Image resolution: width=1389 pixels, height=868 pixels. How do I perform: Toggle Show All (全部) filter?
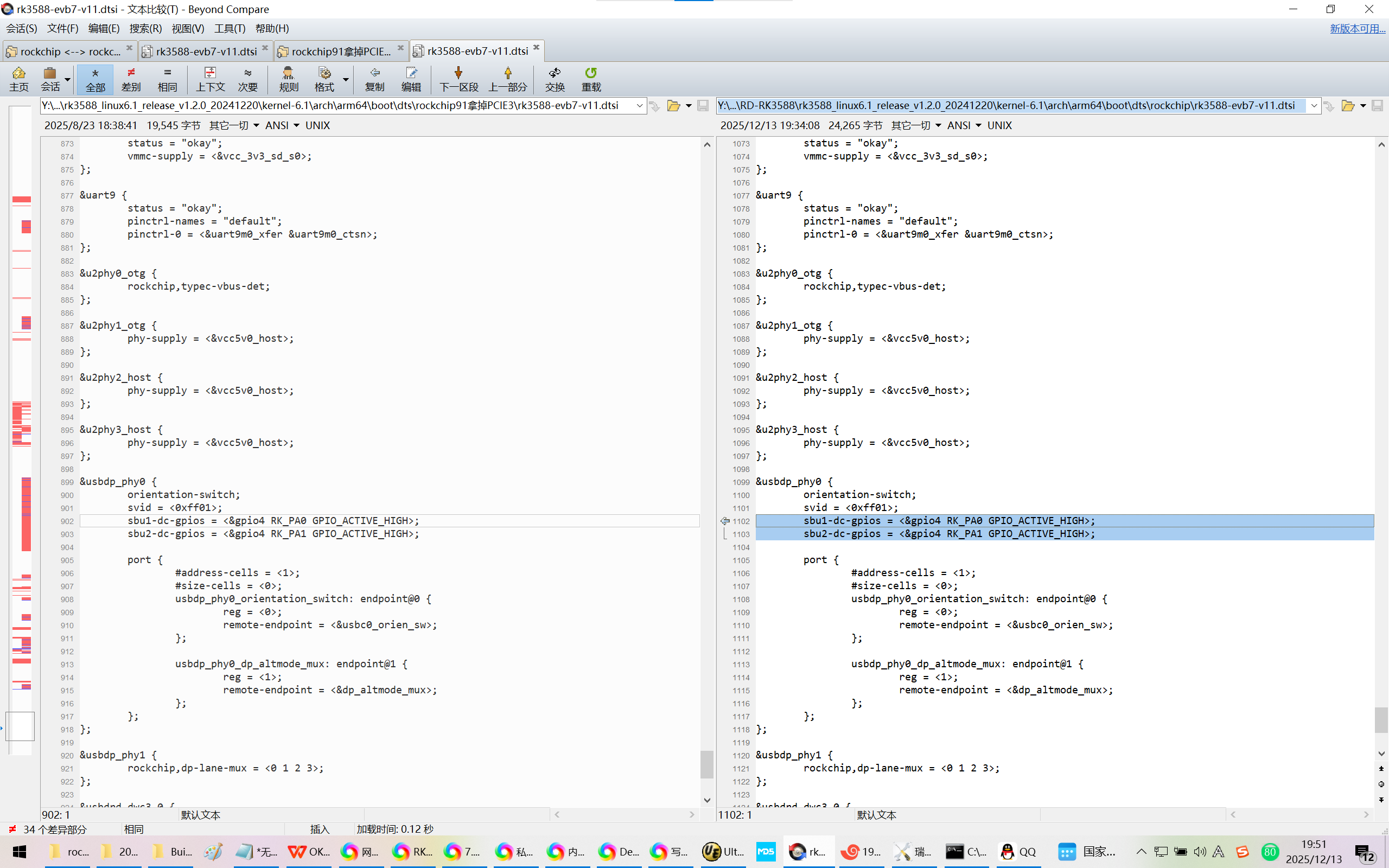coord(95,79)
